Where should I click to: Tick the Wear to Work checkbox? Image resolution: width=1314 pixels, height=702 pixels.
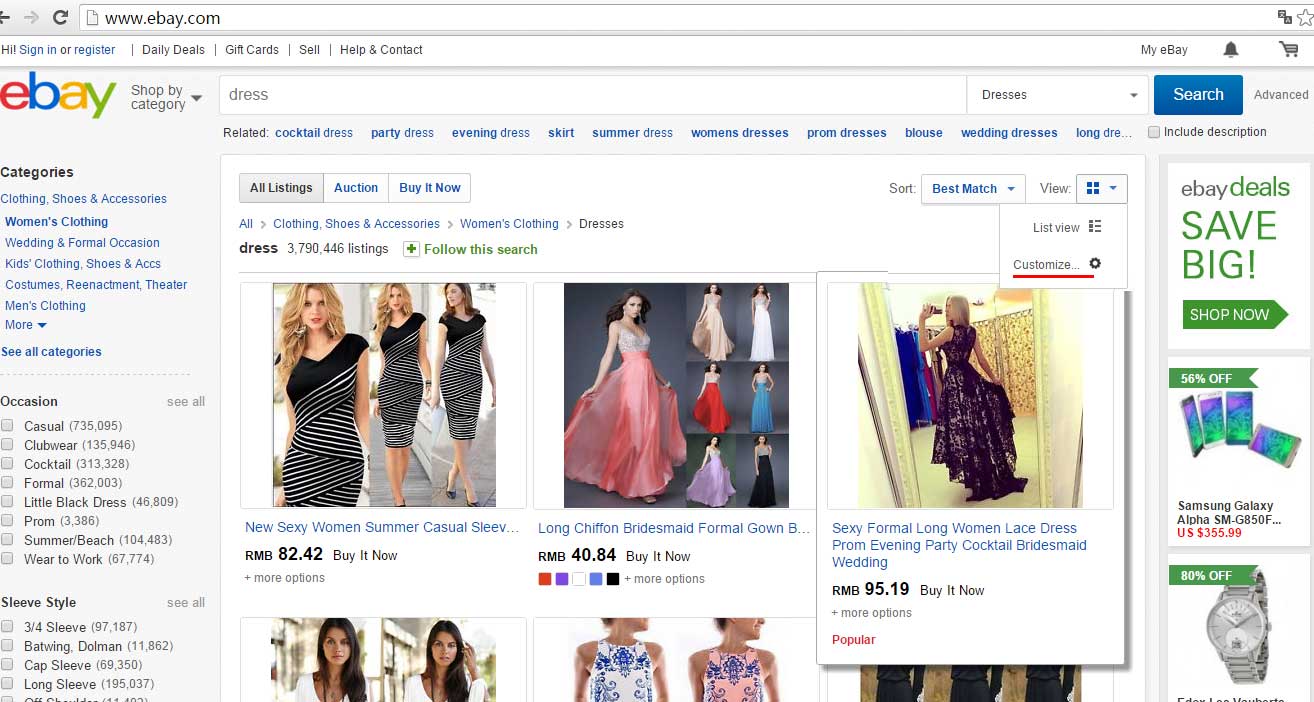[x=7, y=559]
